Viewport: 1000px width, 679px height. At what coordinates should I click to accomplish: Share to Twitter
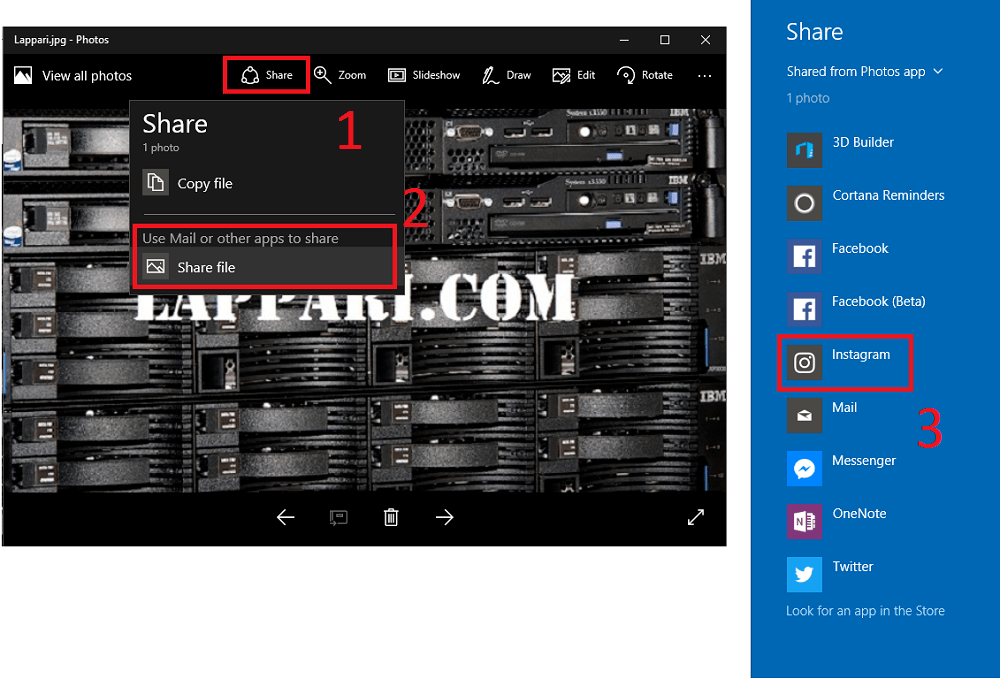click(x=830, y=574)
